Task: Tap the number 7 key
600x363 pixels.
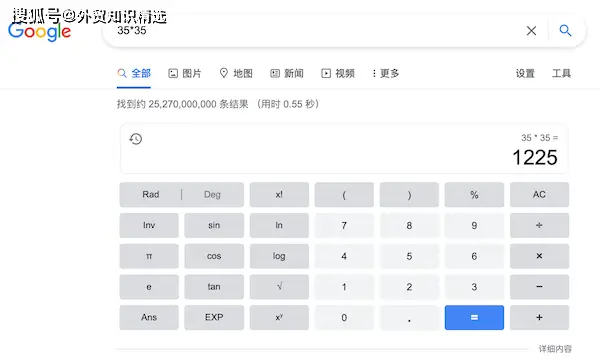Action: pos(344,225)
